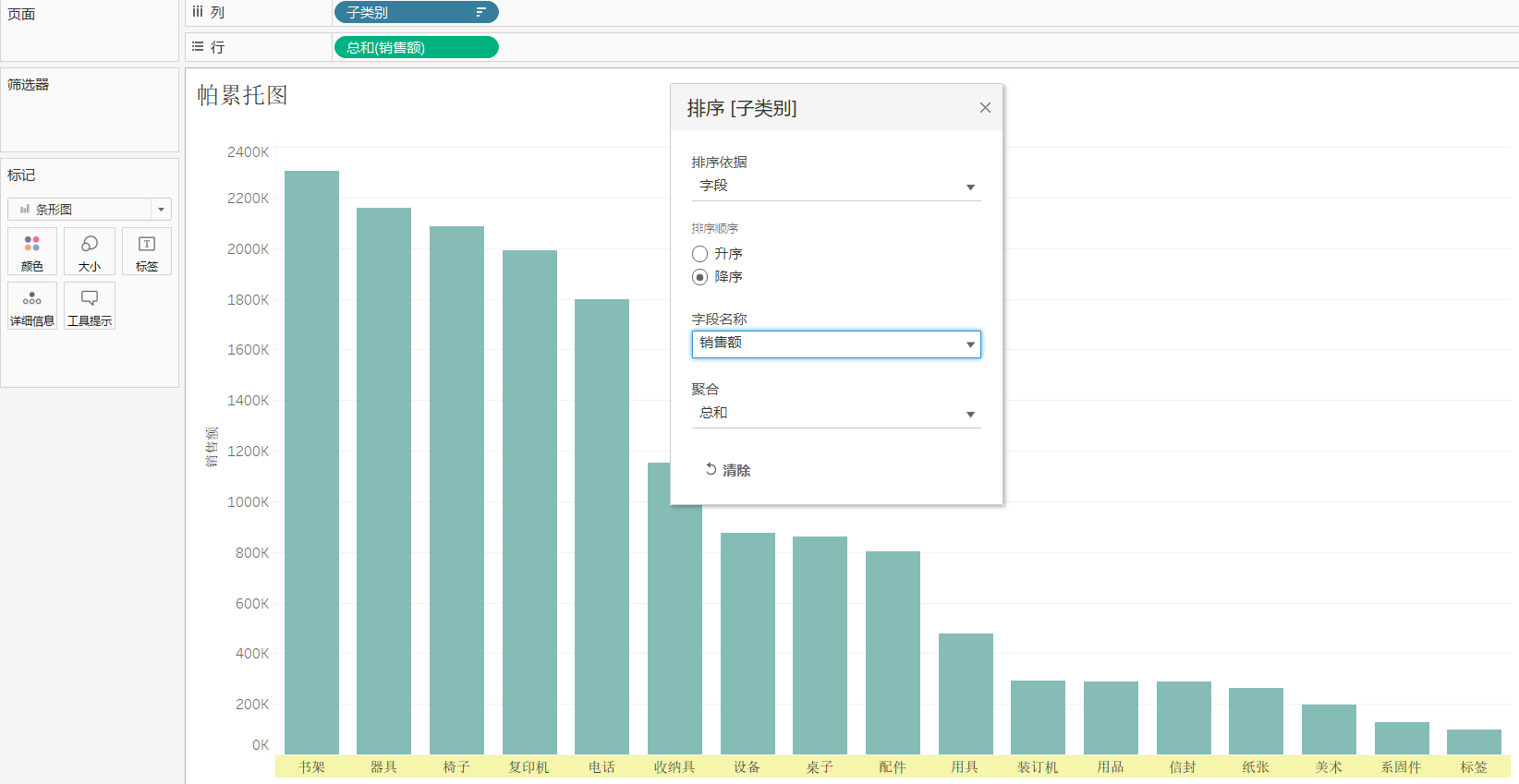Click the 清除 clear sort button
Image resolution: width=1519 pixels, height=784 pixels.
[727, 470]
